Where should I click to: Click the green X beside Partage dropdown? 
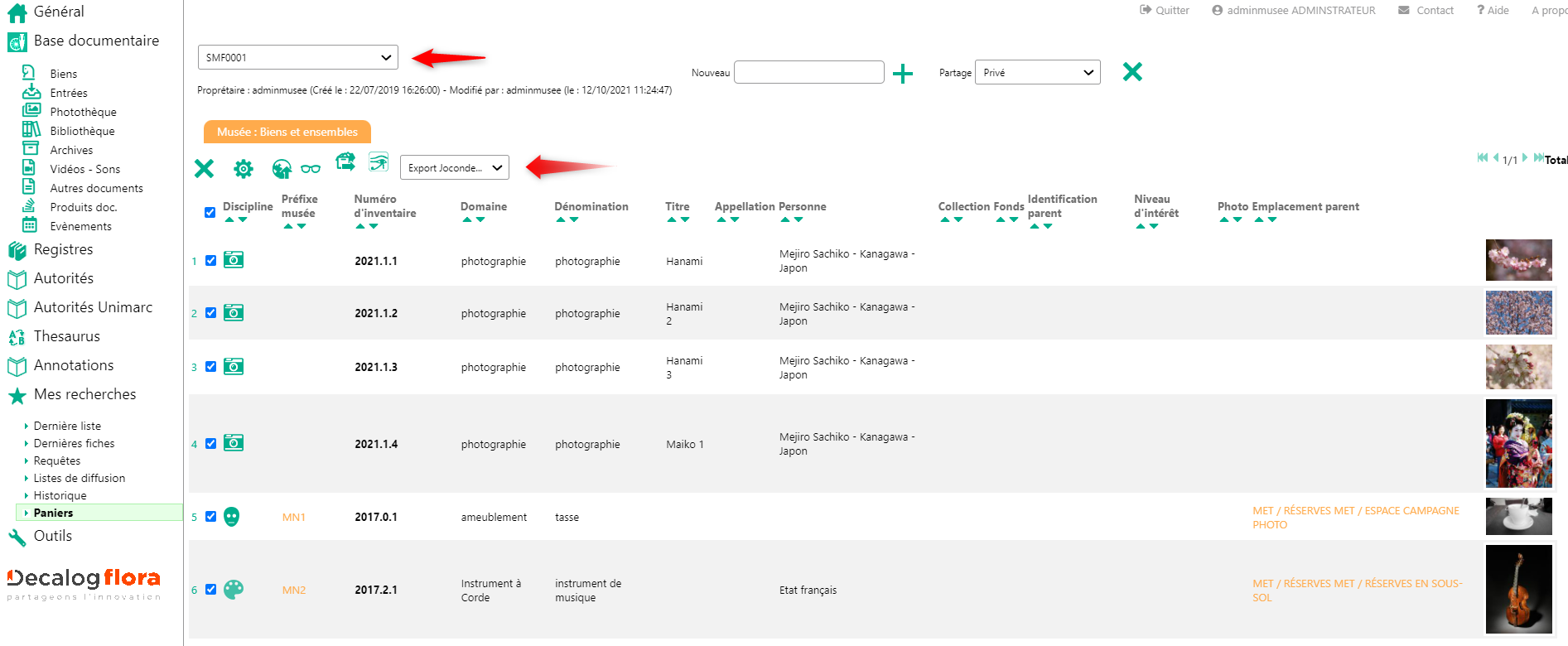point(1131,72)
